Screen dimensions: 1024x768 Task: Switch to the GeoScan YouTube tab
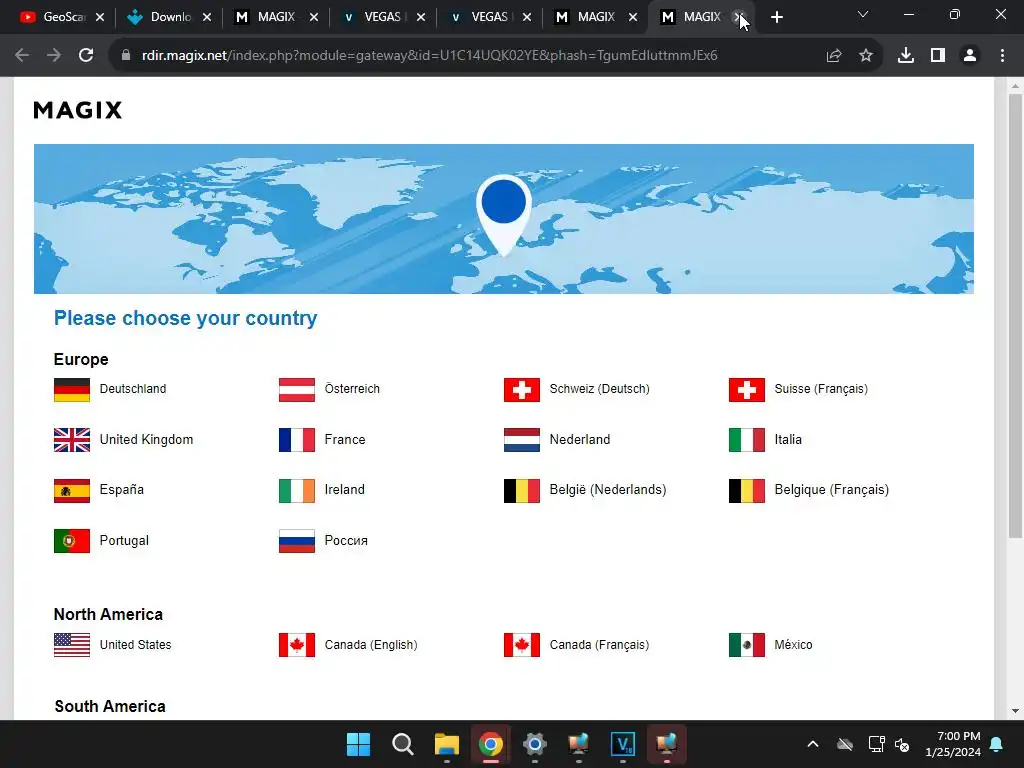[55, 17]
